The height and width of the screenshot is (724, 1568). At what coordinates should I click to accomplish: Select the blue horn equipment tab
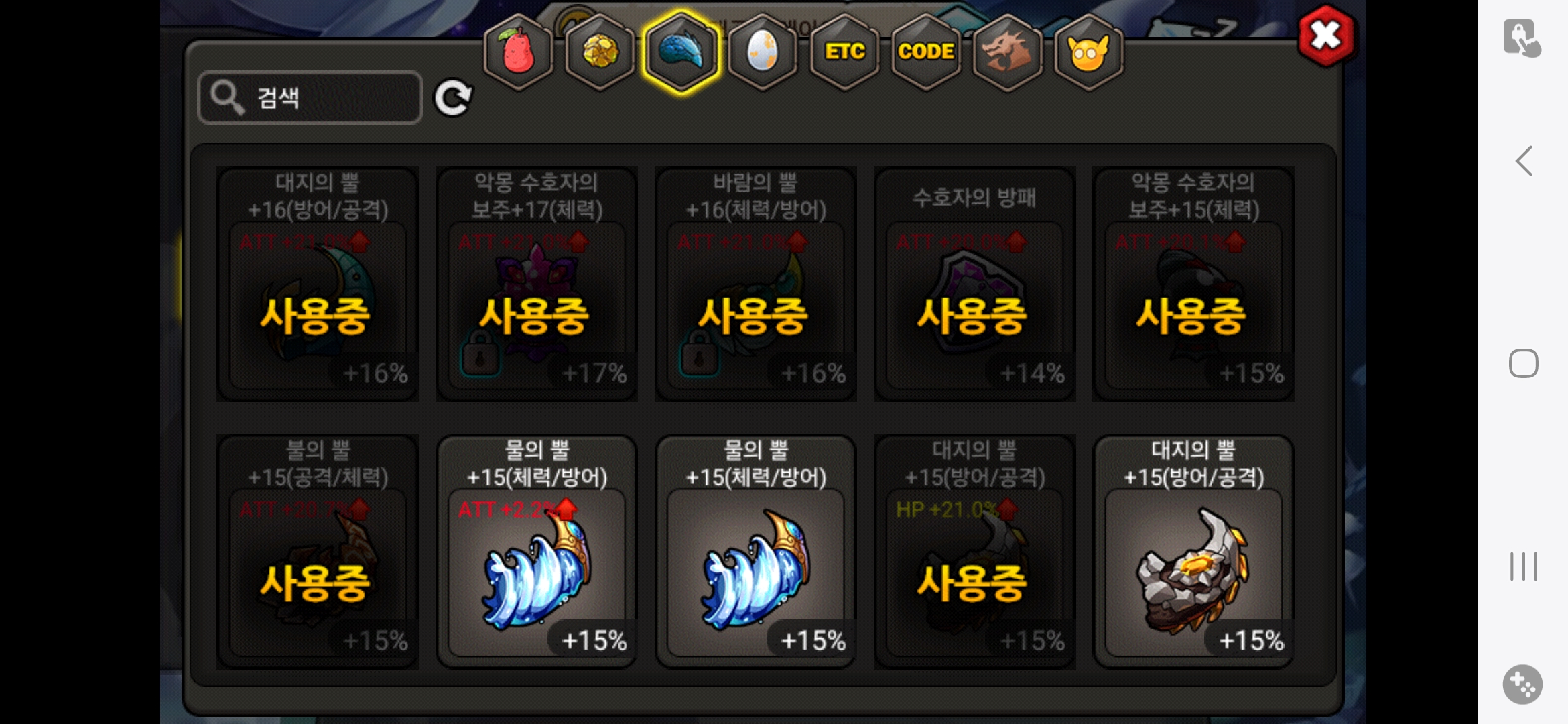click(681, 52)
